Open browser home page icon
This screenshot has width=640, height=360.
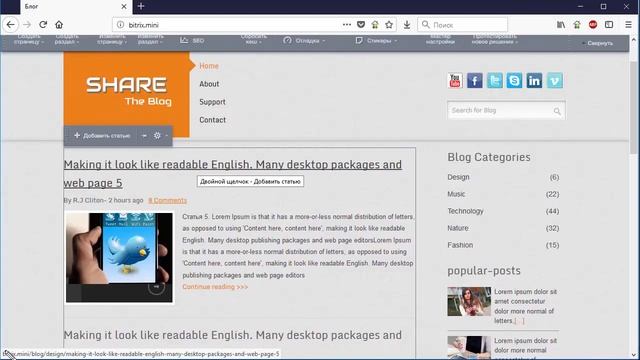pyautogui.click(x=59, y=24)
